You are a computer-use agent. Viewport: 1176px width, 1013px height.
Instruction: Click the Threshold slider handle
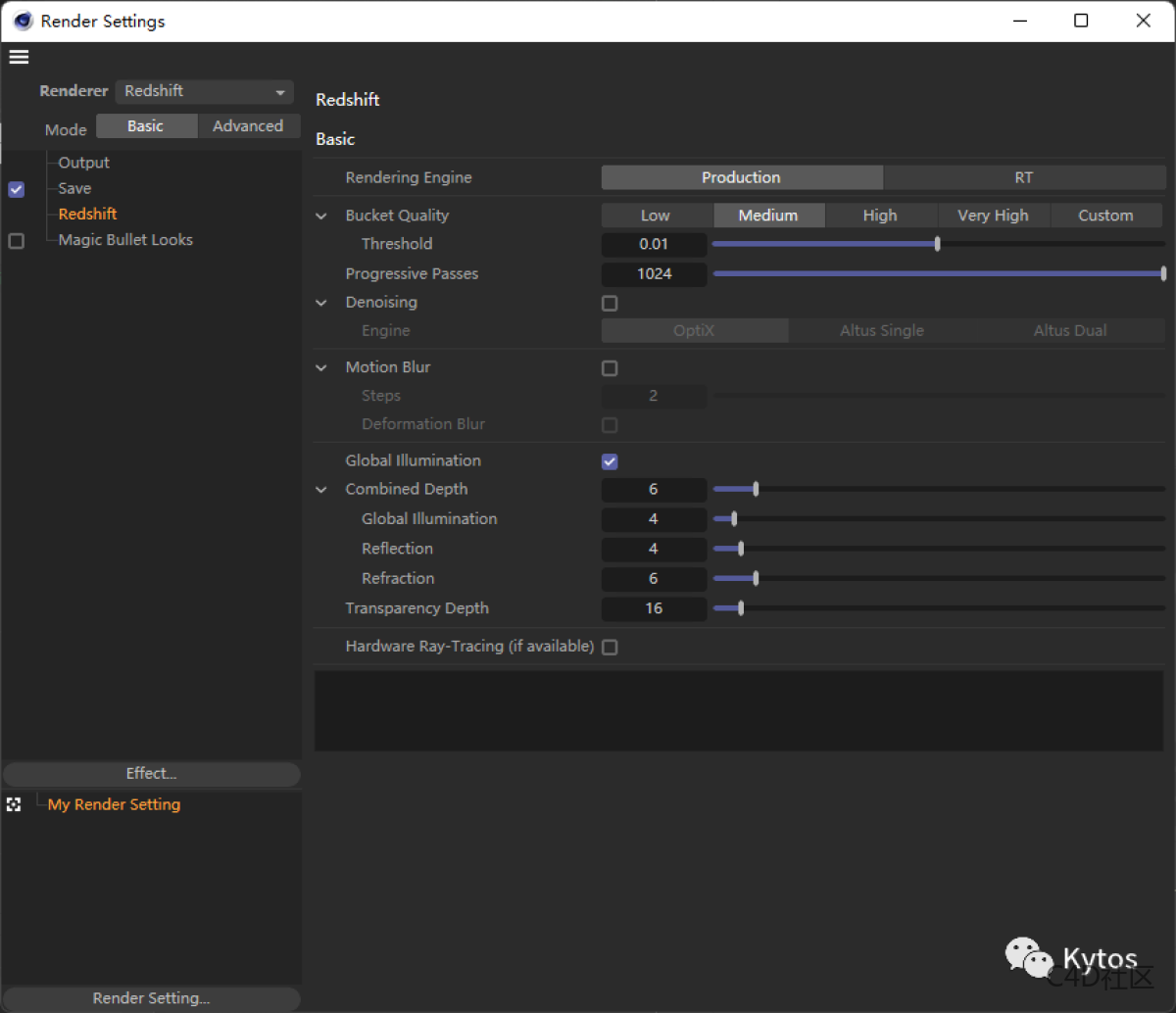tap(936, 244)
